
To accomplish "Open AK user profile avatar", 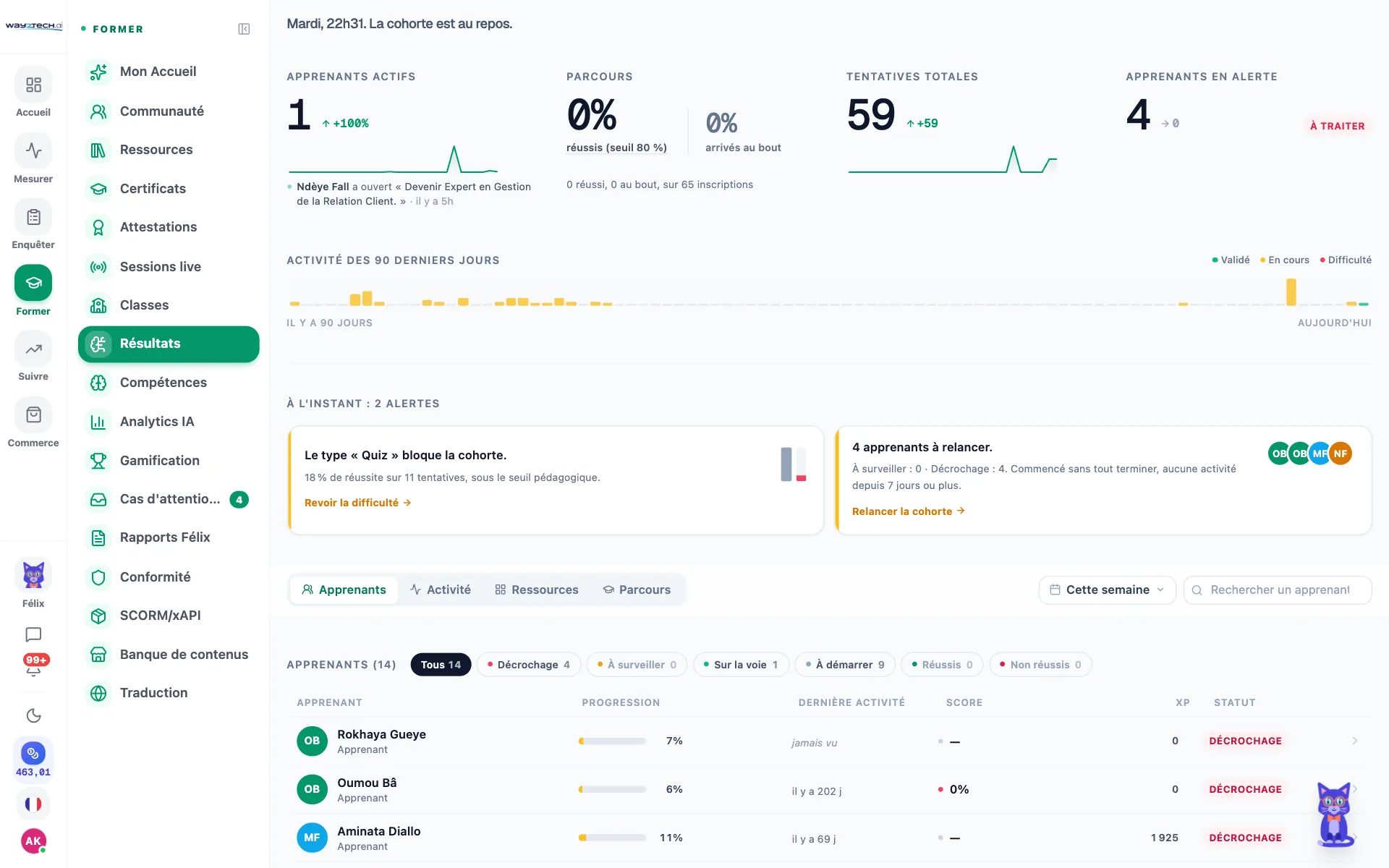I will (x=33, y=841).
